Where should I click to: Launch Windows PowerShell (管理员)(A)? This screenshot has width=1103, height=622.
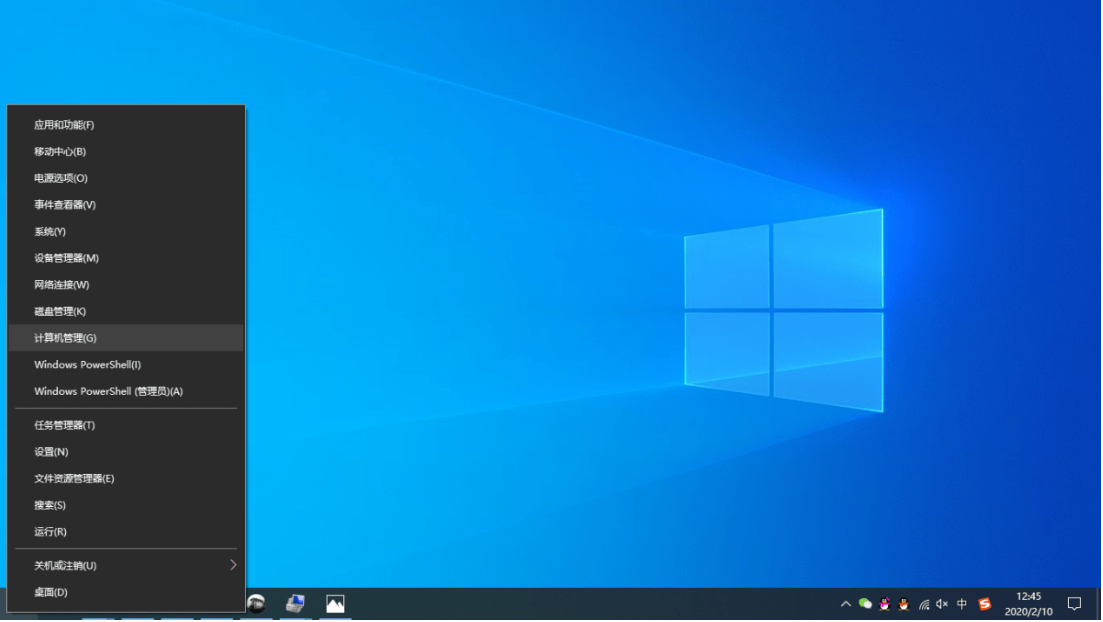point(126,392)
